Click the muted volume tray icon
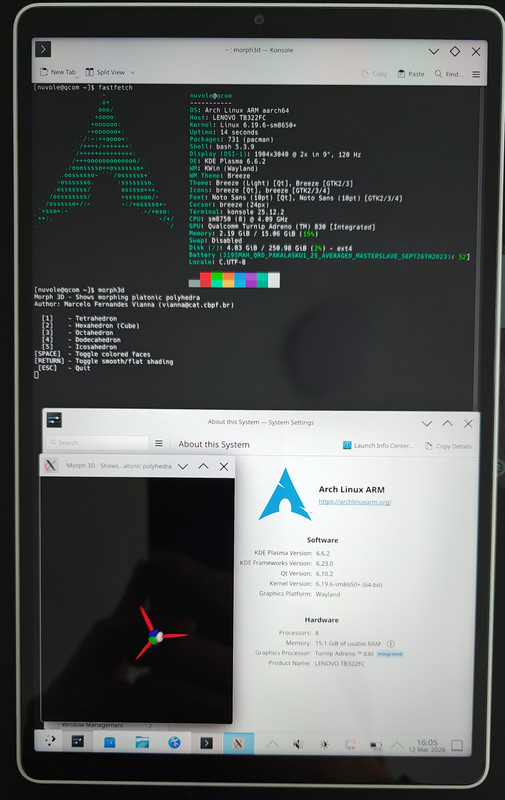 tap(298, 744)
